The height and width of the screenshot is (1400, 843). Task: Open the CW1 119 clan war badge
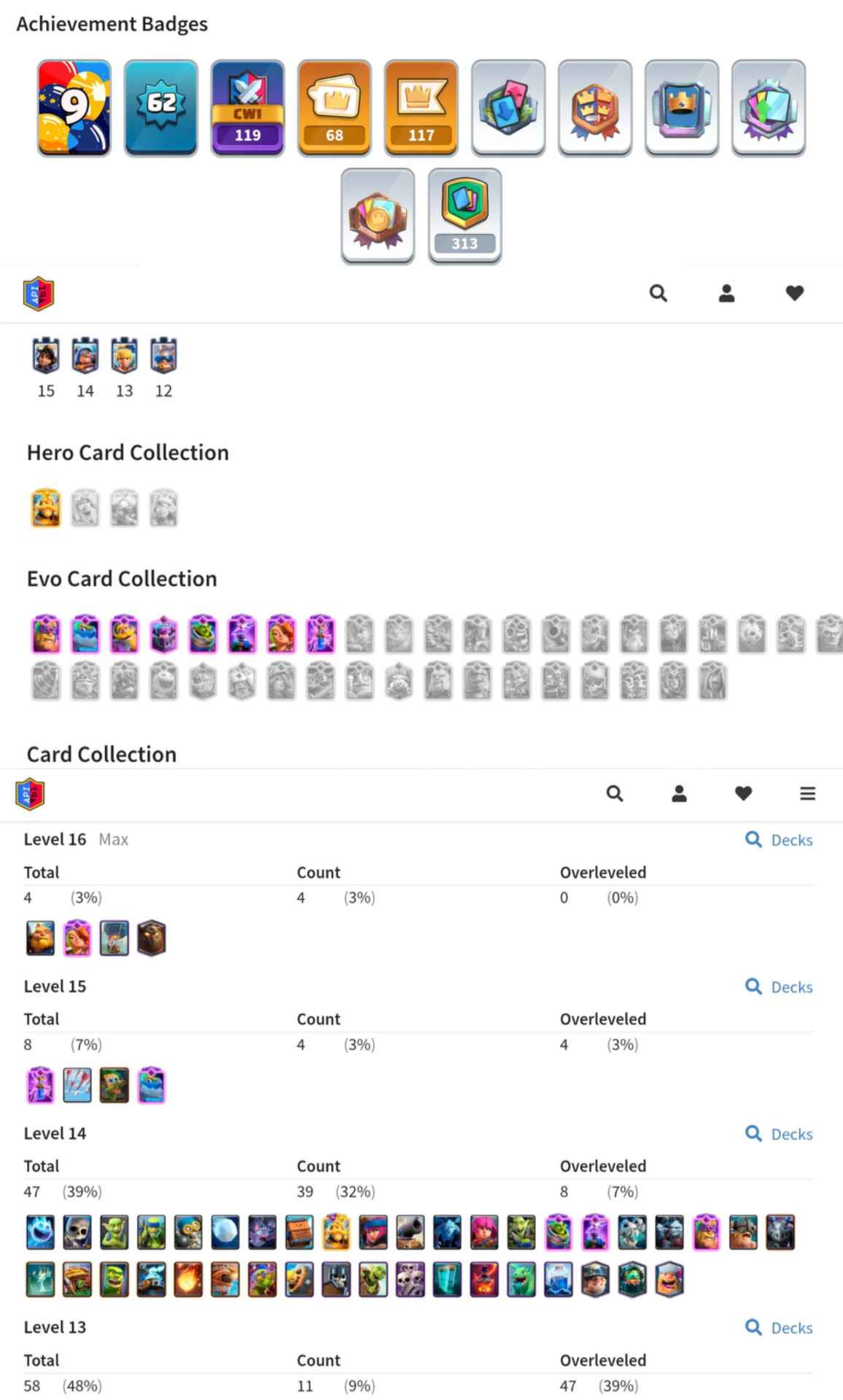click(248, 108)
